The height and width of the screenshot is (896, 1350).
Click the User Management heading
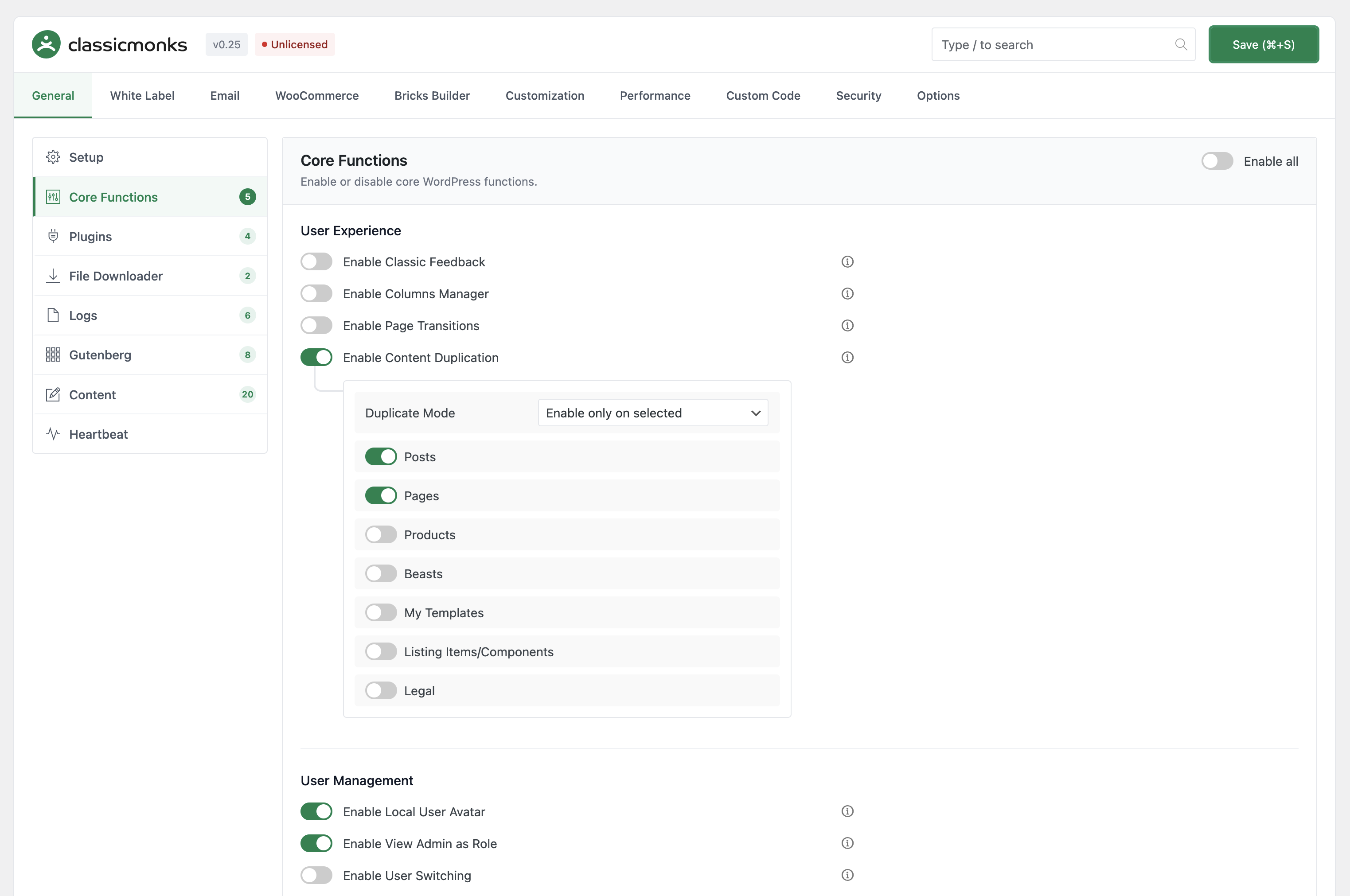357,781
